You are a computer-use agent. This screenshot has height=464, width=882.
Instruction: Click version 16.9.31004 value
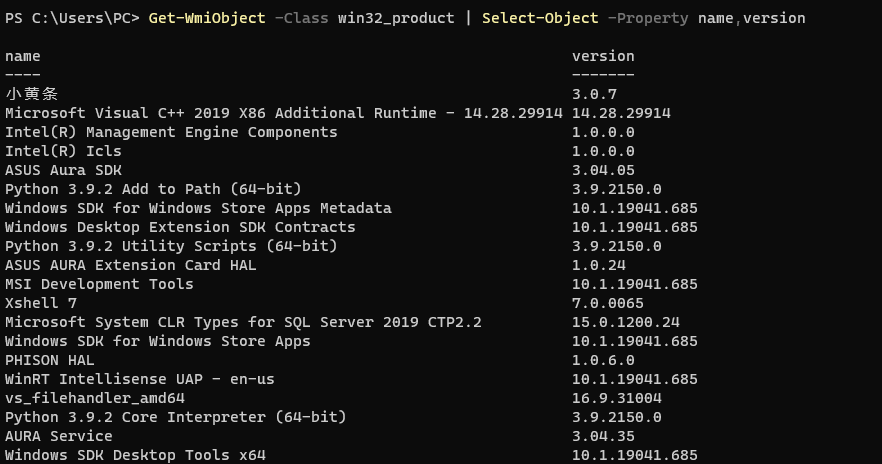pyautogui.click(x=616, y=398)
